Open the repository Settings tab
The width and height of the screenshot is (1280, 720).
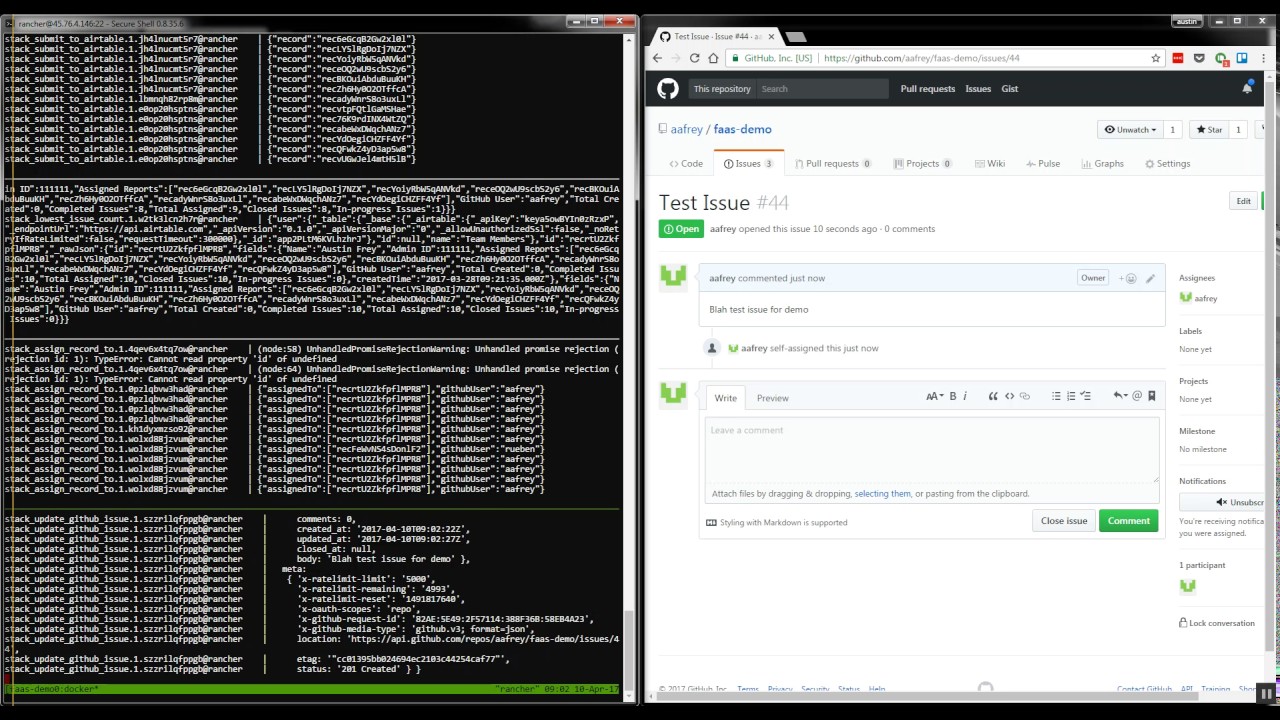coord(1167,164)
